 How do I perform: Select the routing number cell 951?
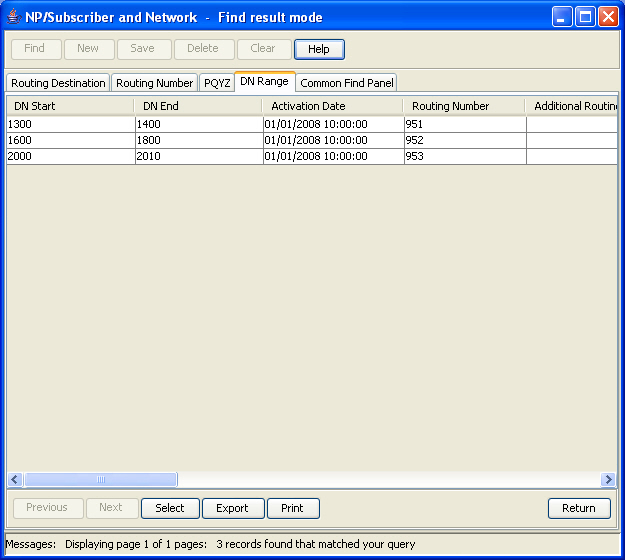(x=465, y=124)
